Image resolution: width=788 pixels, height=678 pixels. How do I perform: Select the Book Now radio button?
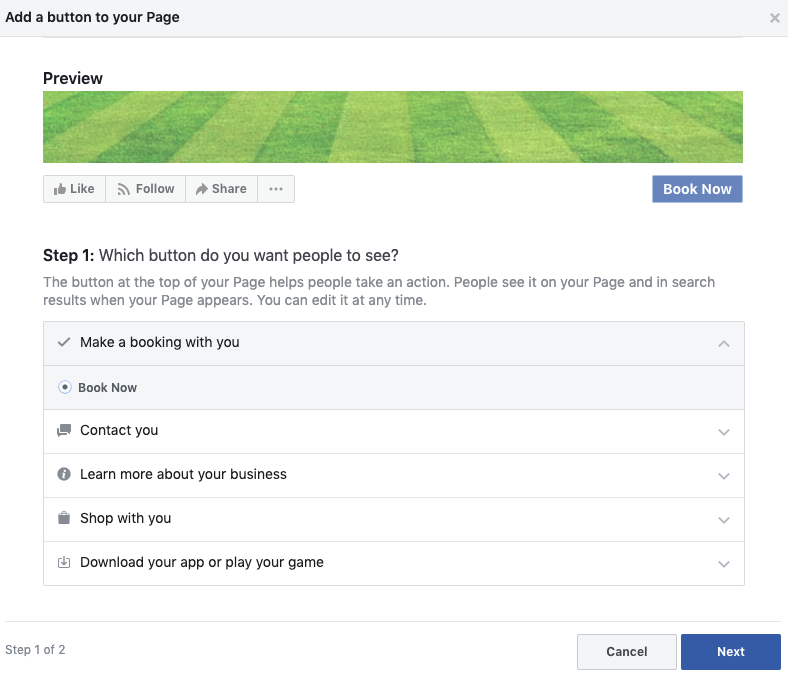click(65, 387)
